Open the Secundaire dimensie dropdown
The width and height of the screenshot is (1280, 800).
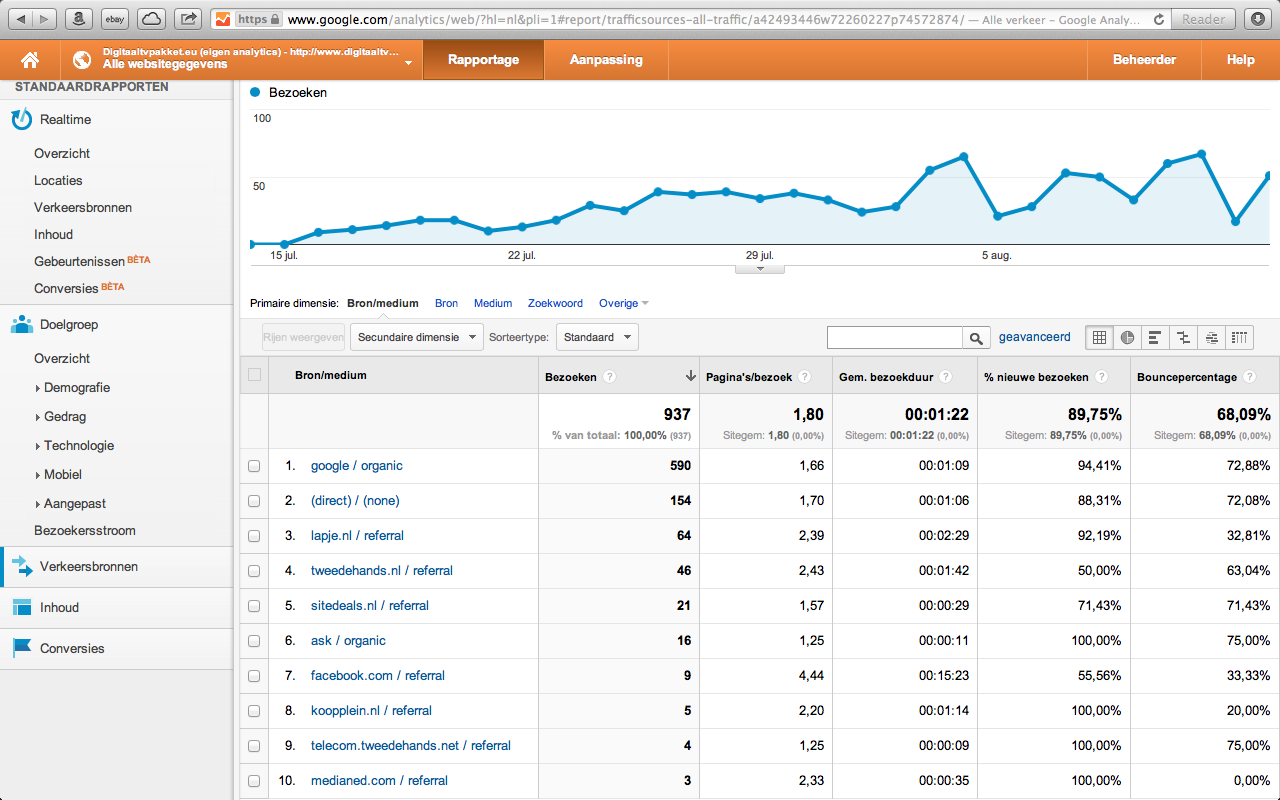pos(417,337)
